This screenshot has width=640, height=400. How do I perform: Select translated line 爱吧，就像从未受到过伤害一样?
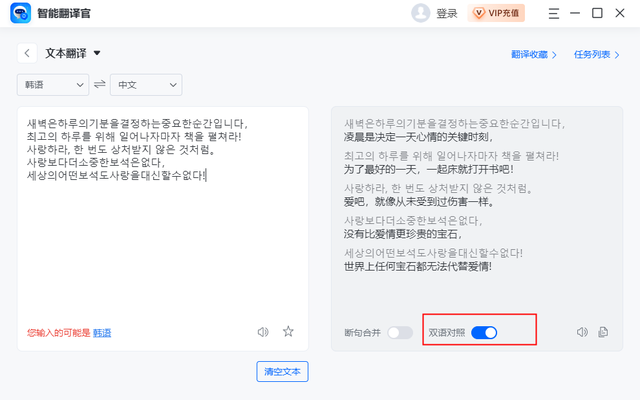pos(419,202)
